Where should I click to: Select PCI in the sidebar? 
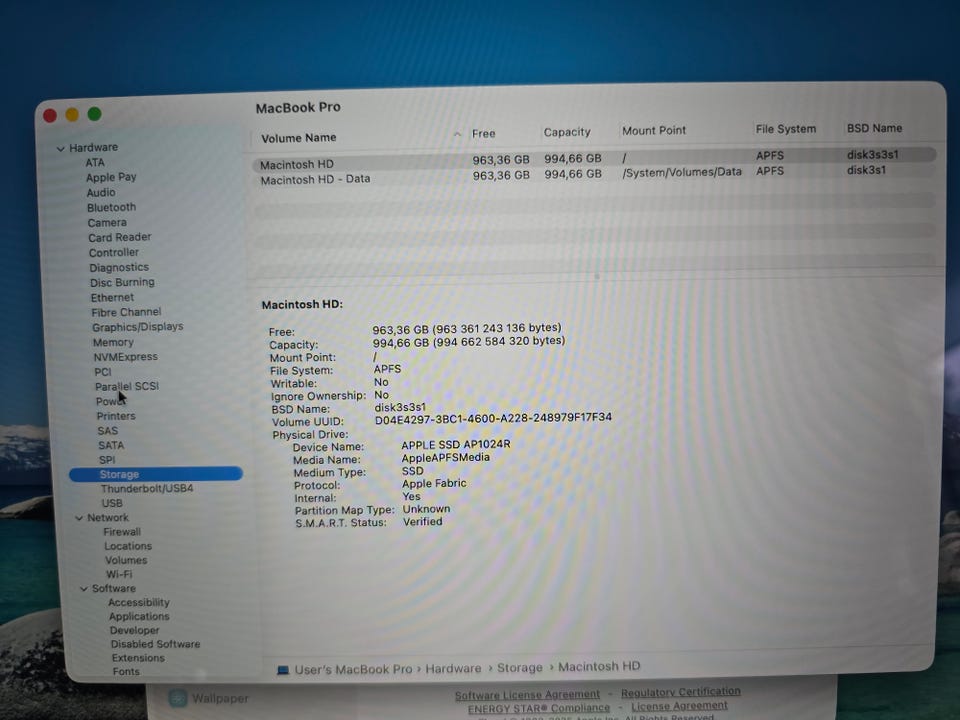pyautogui.click(x=103, y=372)
